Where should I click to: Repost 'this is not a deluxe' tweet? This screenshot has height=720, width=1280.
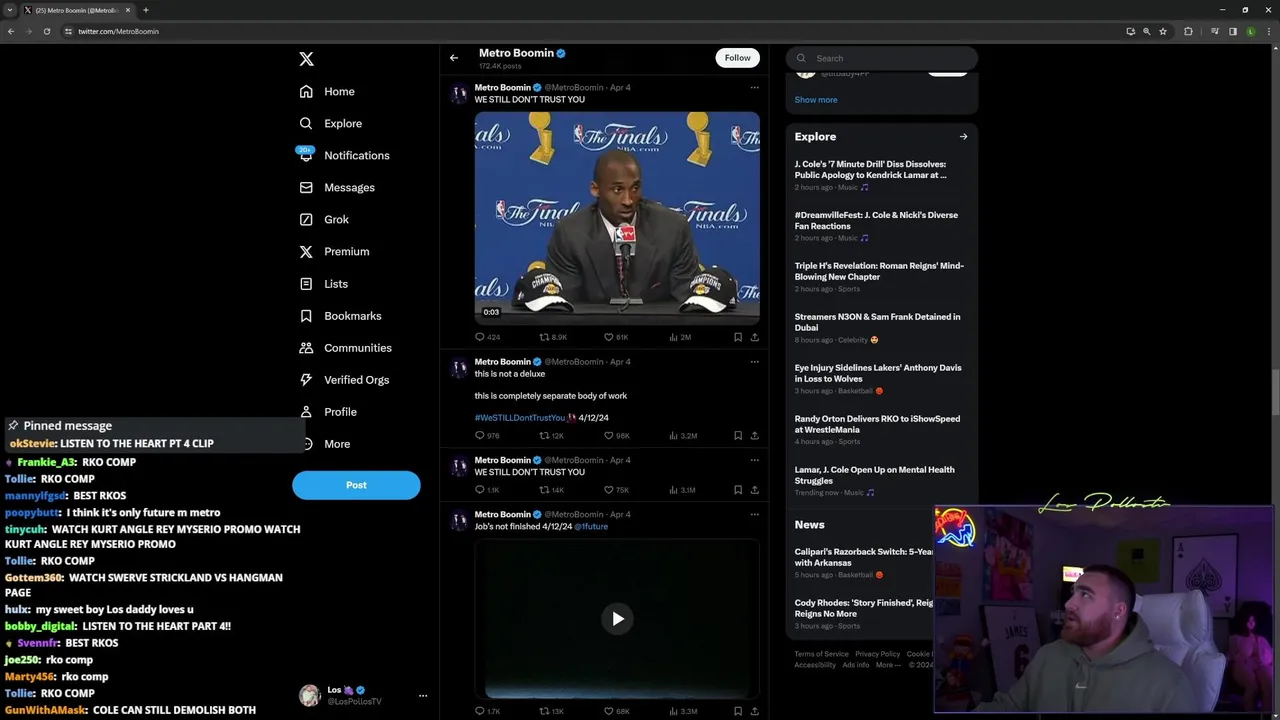click(x=544, y=436)
